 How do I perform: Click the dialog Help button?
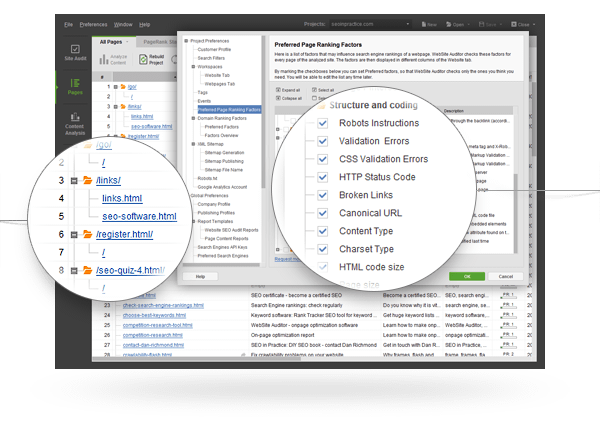200,276
